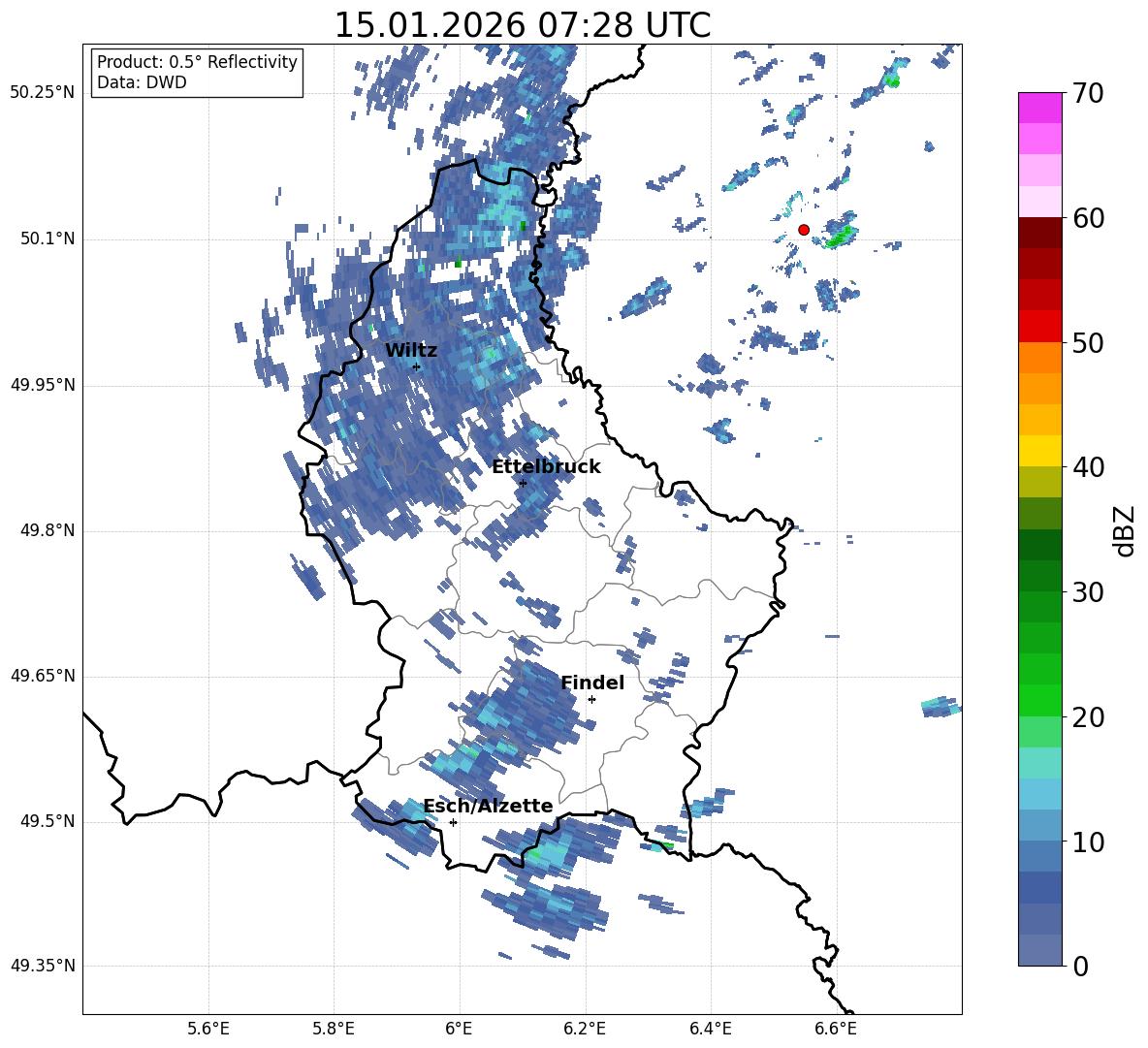This screenshot has height=1048, width=1148.
Task: Click the 49.95°N latitude label
Action: click(43, 385)
